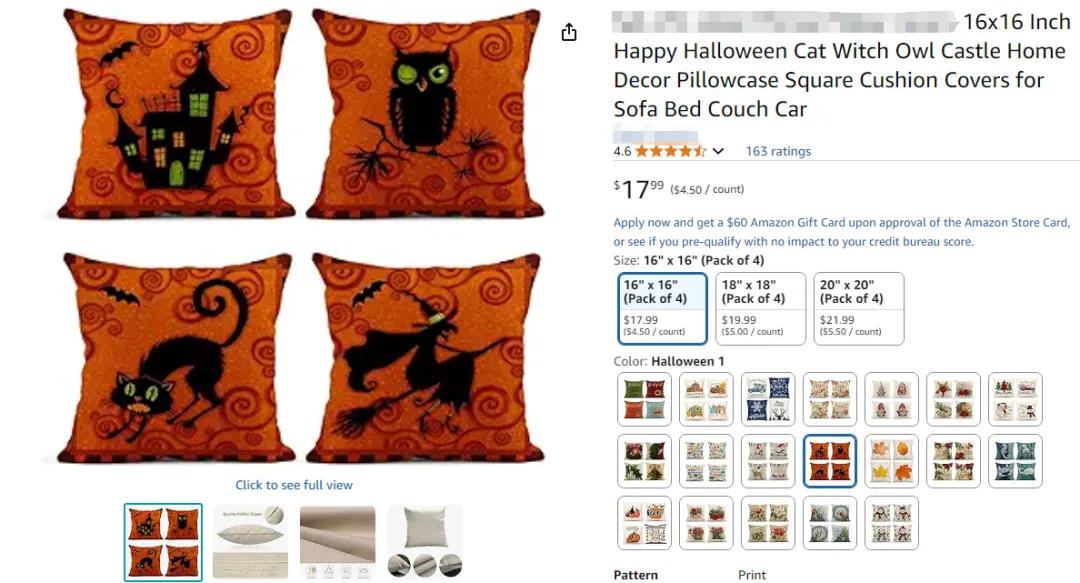Show the fabric texture close-up thumbnail
1080x583 pixels.
click(337, 542)
